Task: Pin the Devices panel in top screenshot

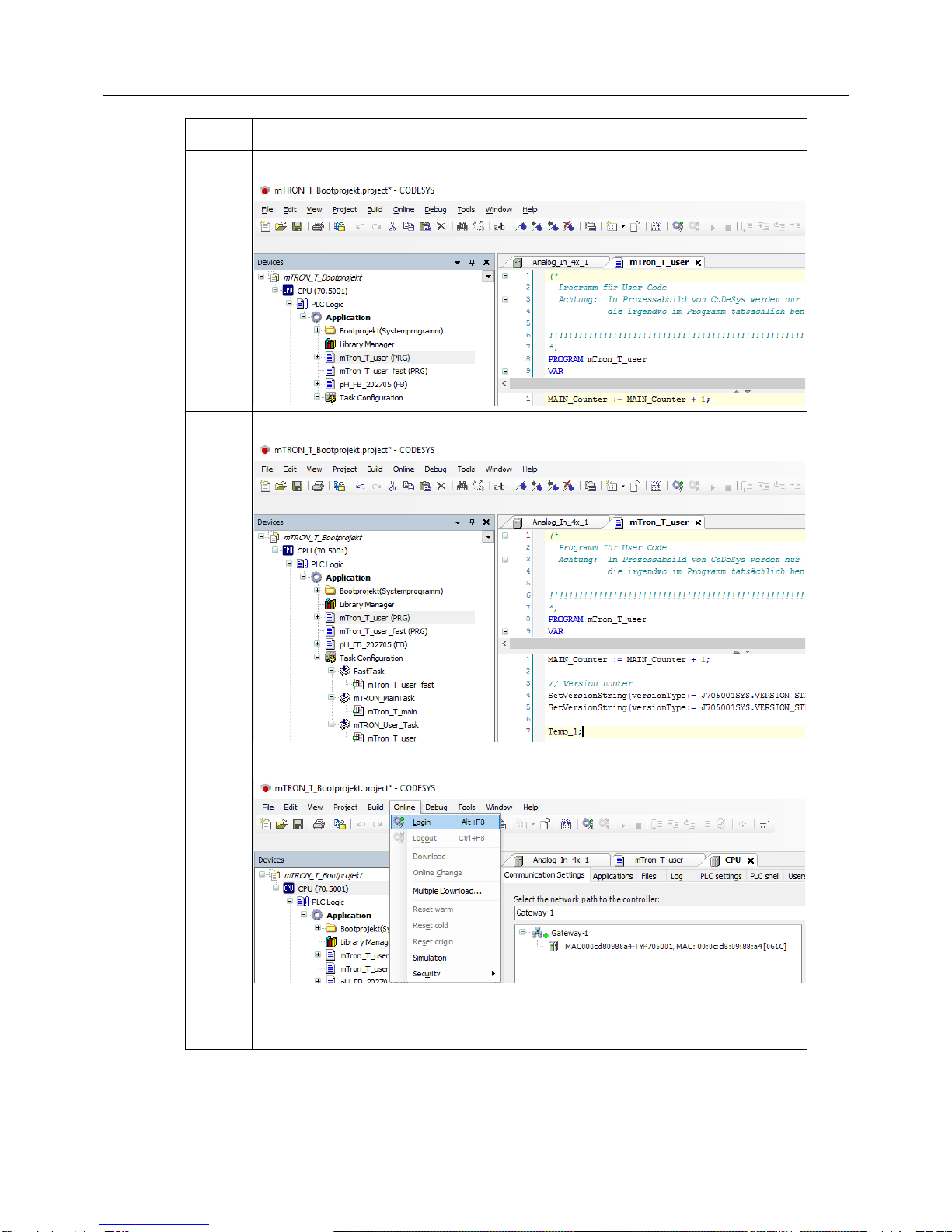Action: [472, 263]
